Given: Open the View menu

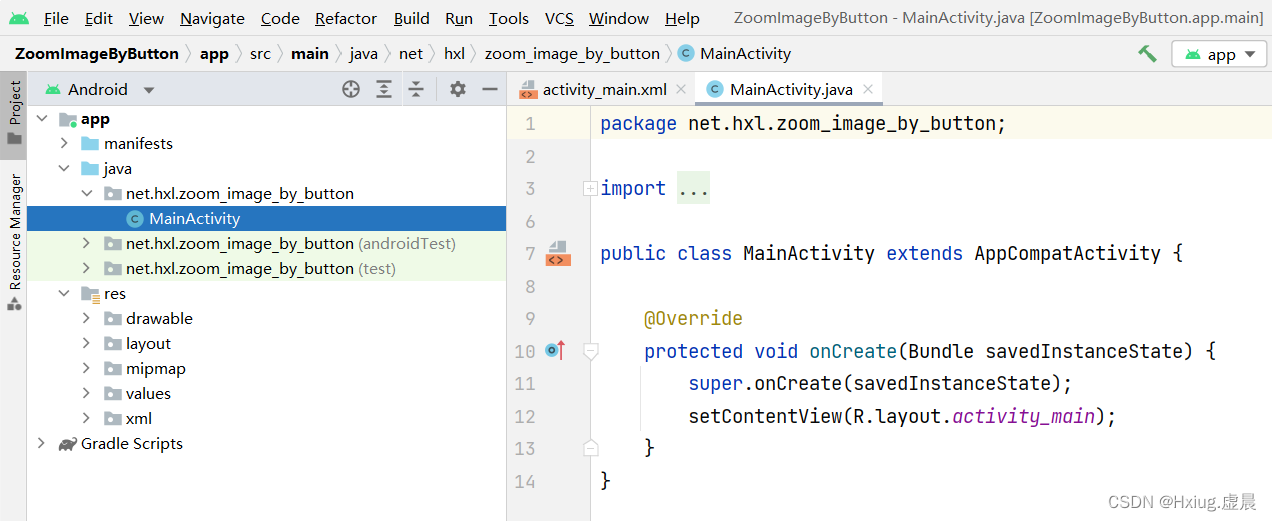Looking at the screenshot, I should (x=146, y=18).
